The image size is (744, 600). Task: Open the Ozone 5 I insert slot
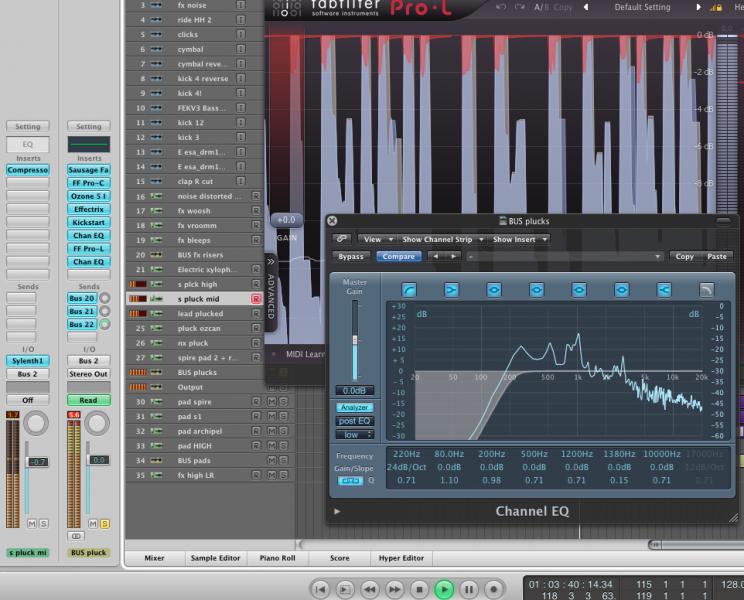[89, 196]
